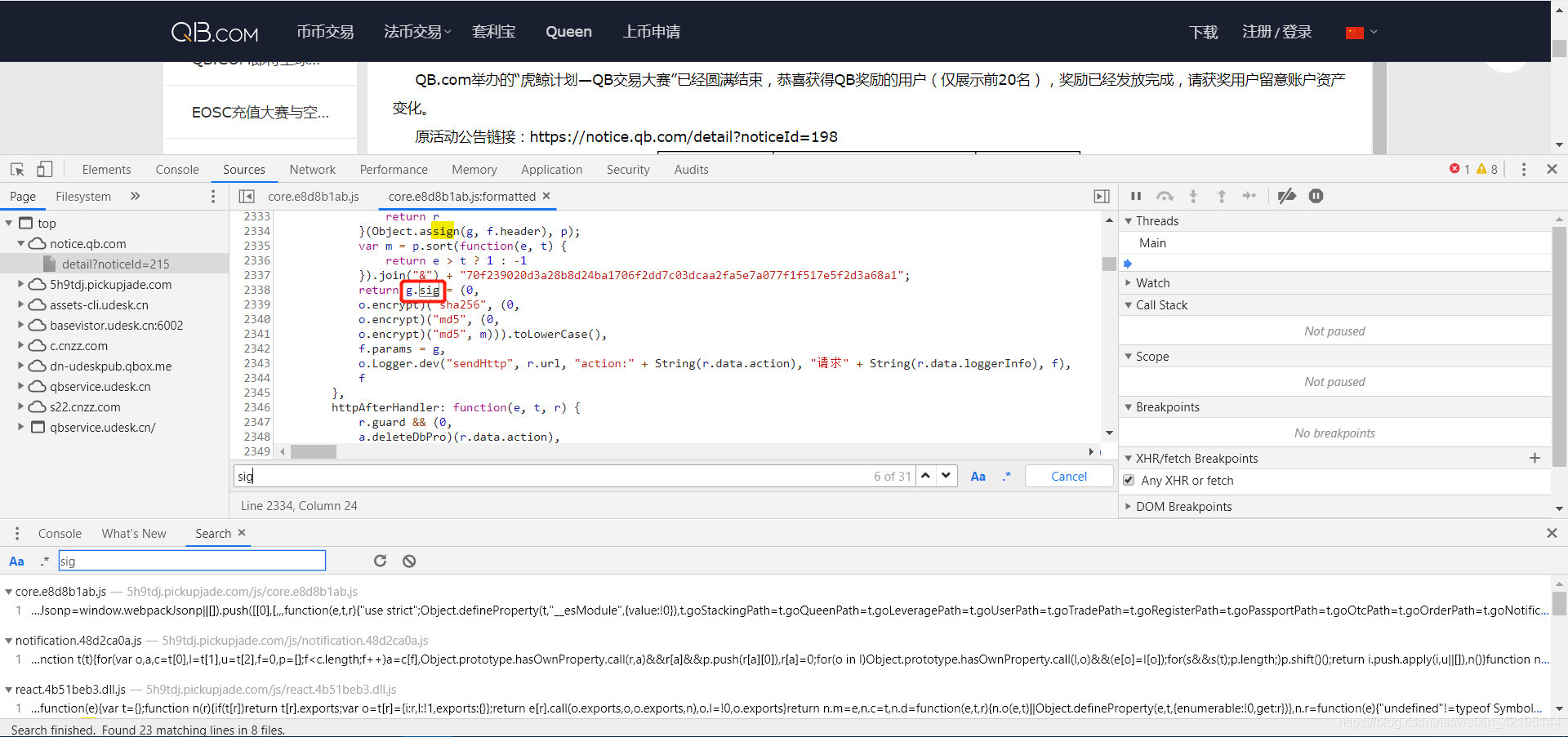Add XHR/fetch breakpoint plus icon
The height and width of the screenshot is (737, 1568).
click(1535, 458)
